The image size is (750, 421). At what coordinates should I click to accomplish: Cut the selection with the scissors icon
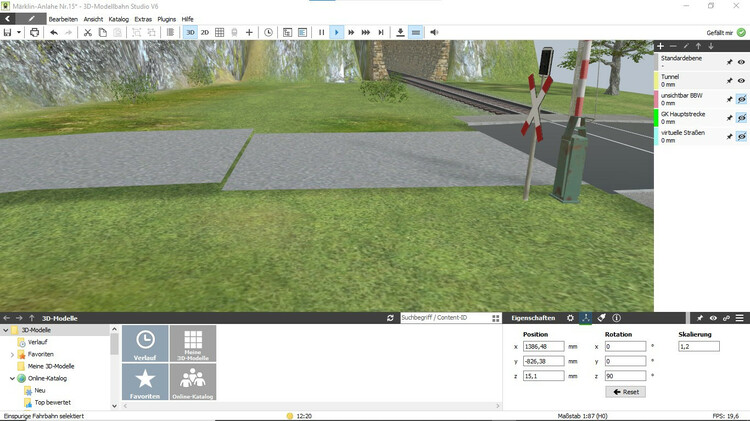click(88, 33)
